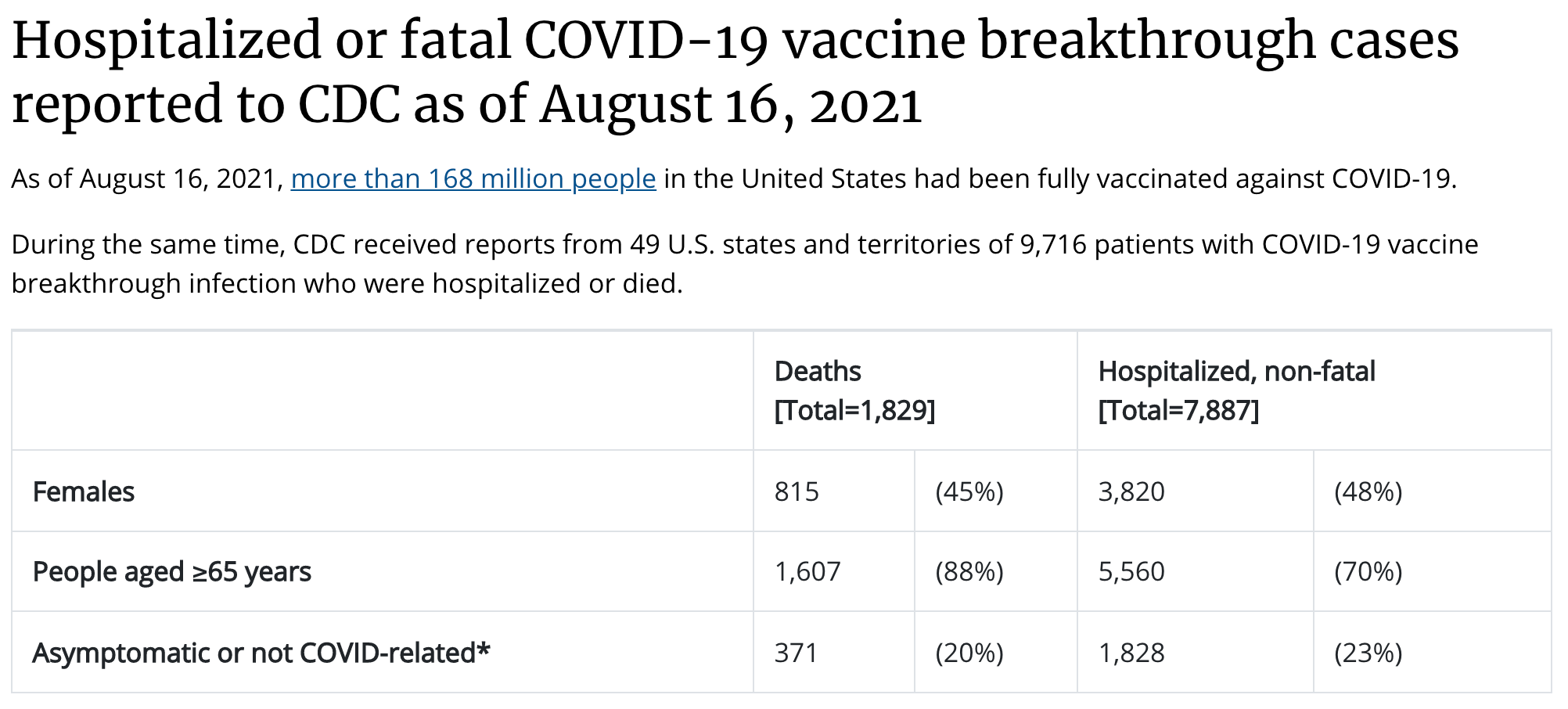Image resolution: width=1568 pixels, height=709 pixels.
Task: Click the paragraph mentioning 9,716 patients
Action: (x=743, y=264)
